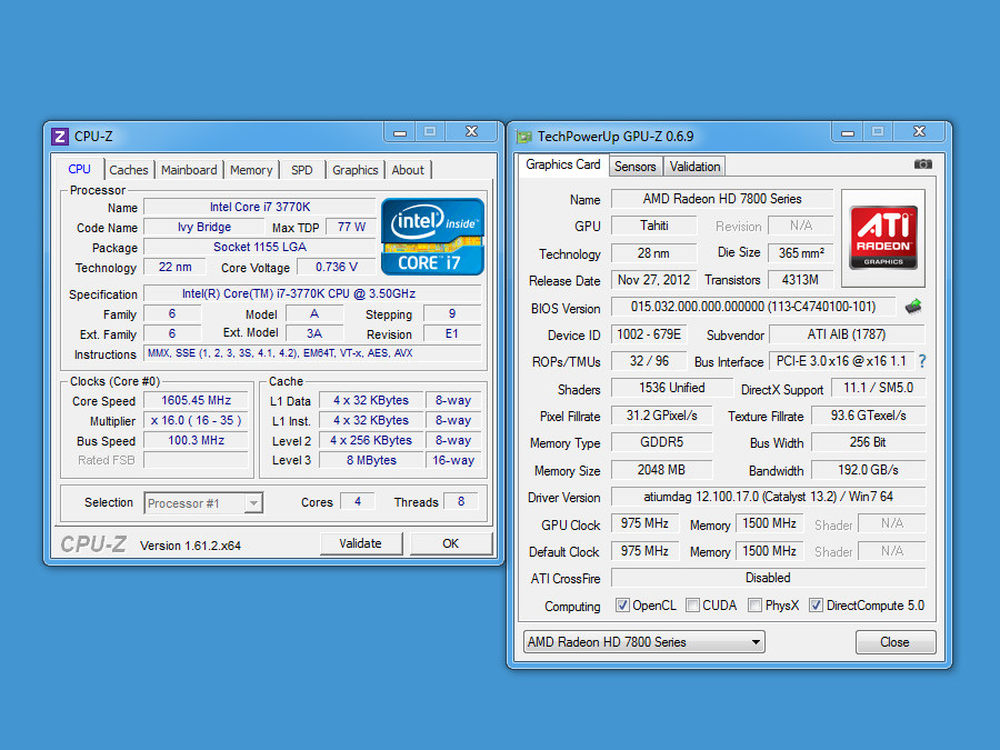The height and width of the screenshot is (750, 1000).
Task: Click the Cores value 4
Action: (357, 502)
